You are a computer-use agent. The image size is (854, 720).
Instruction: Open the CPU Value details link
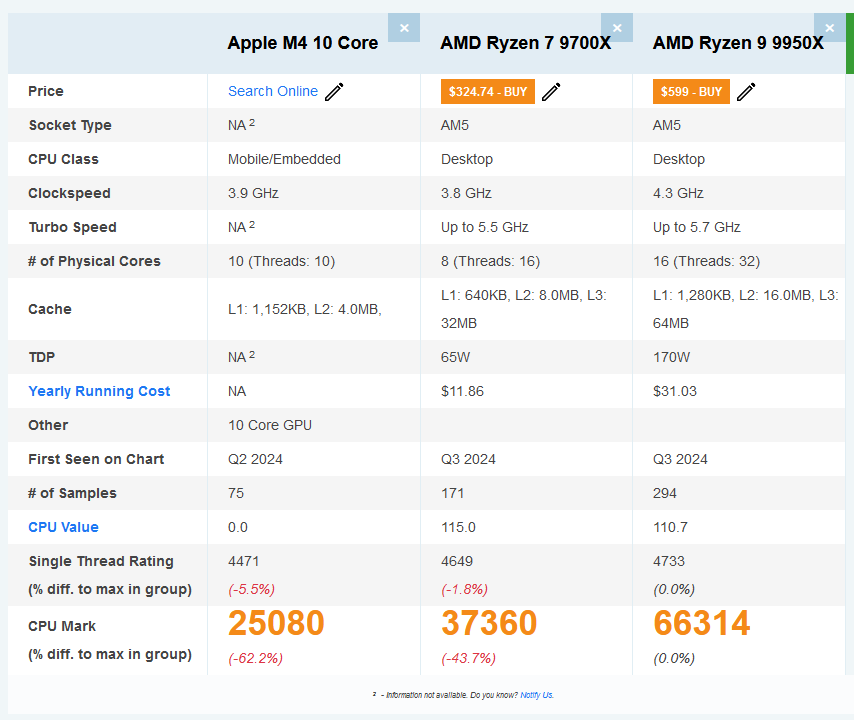(x=63, y=527)
